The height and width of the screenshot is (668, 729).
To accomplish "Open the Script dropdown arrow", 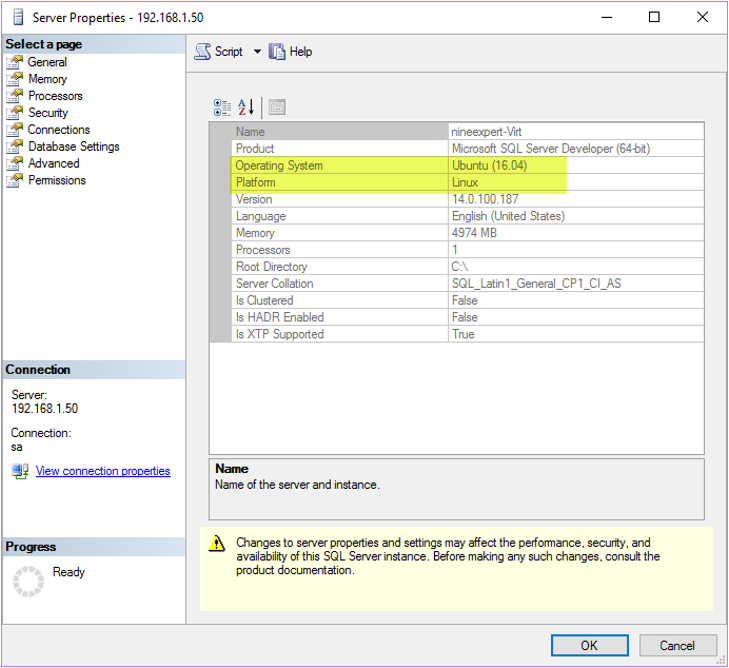I will 256,52.
